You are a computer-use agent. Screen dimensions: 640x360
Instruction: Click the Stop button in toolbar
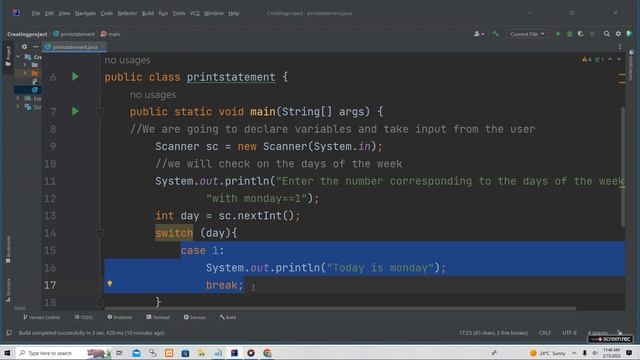592,34
